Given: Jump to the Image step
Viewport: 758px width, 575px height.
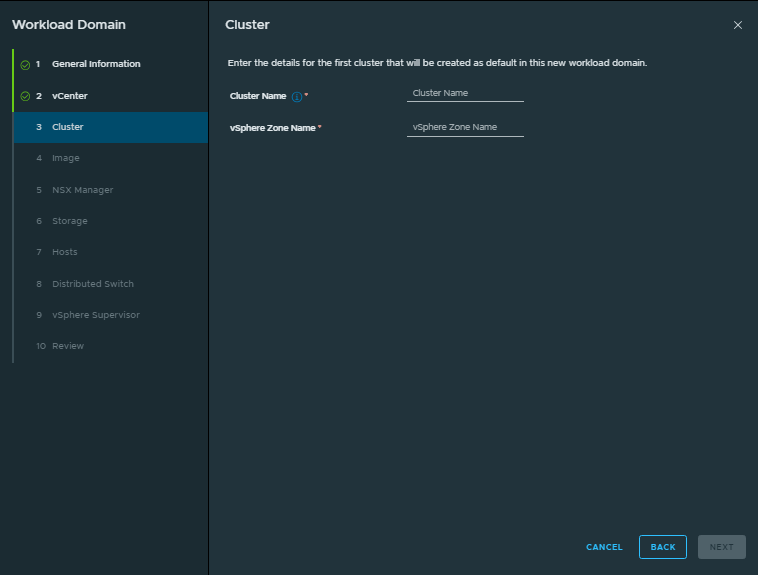Looking at the screenshot, I should pos(66,158).
